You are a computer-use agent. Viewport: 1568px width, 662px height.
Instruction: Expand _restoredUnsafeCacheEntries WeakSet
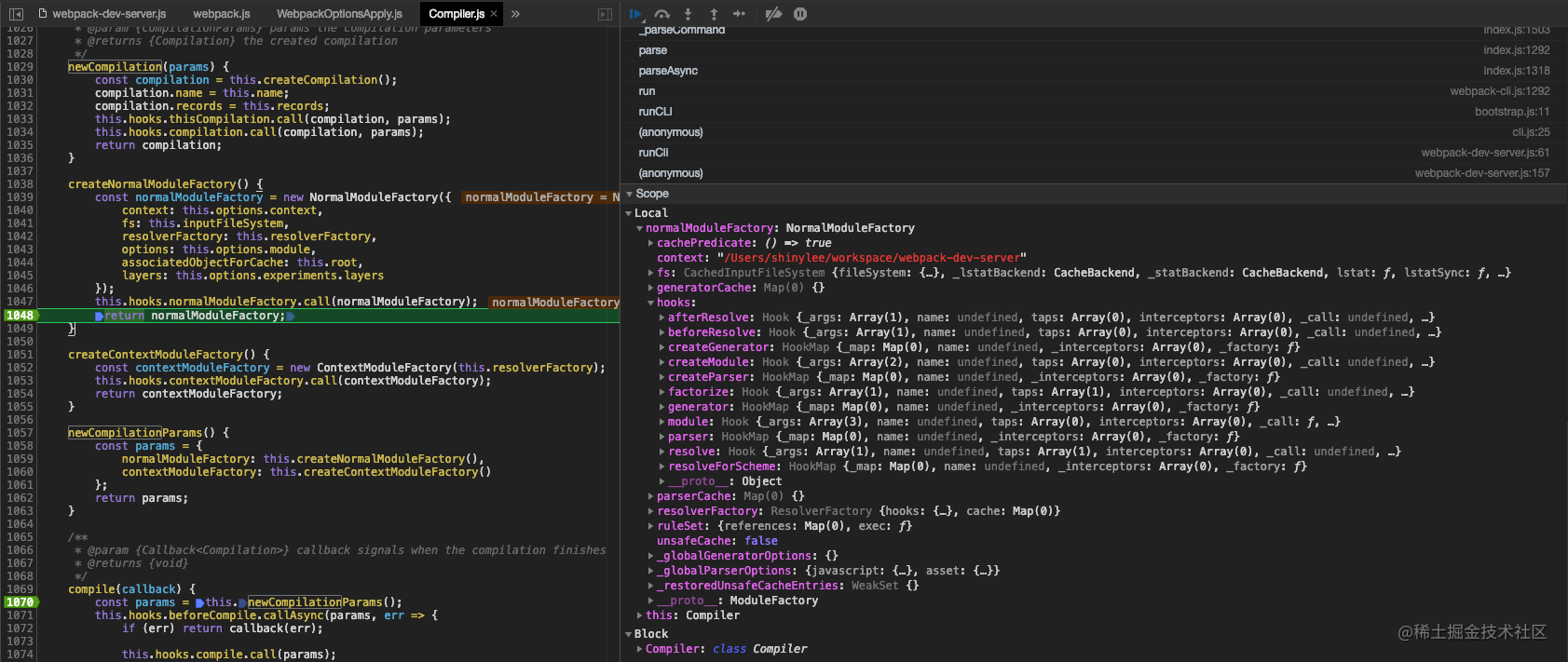[650, 586]
